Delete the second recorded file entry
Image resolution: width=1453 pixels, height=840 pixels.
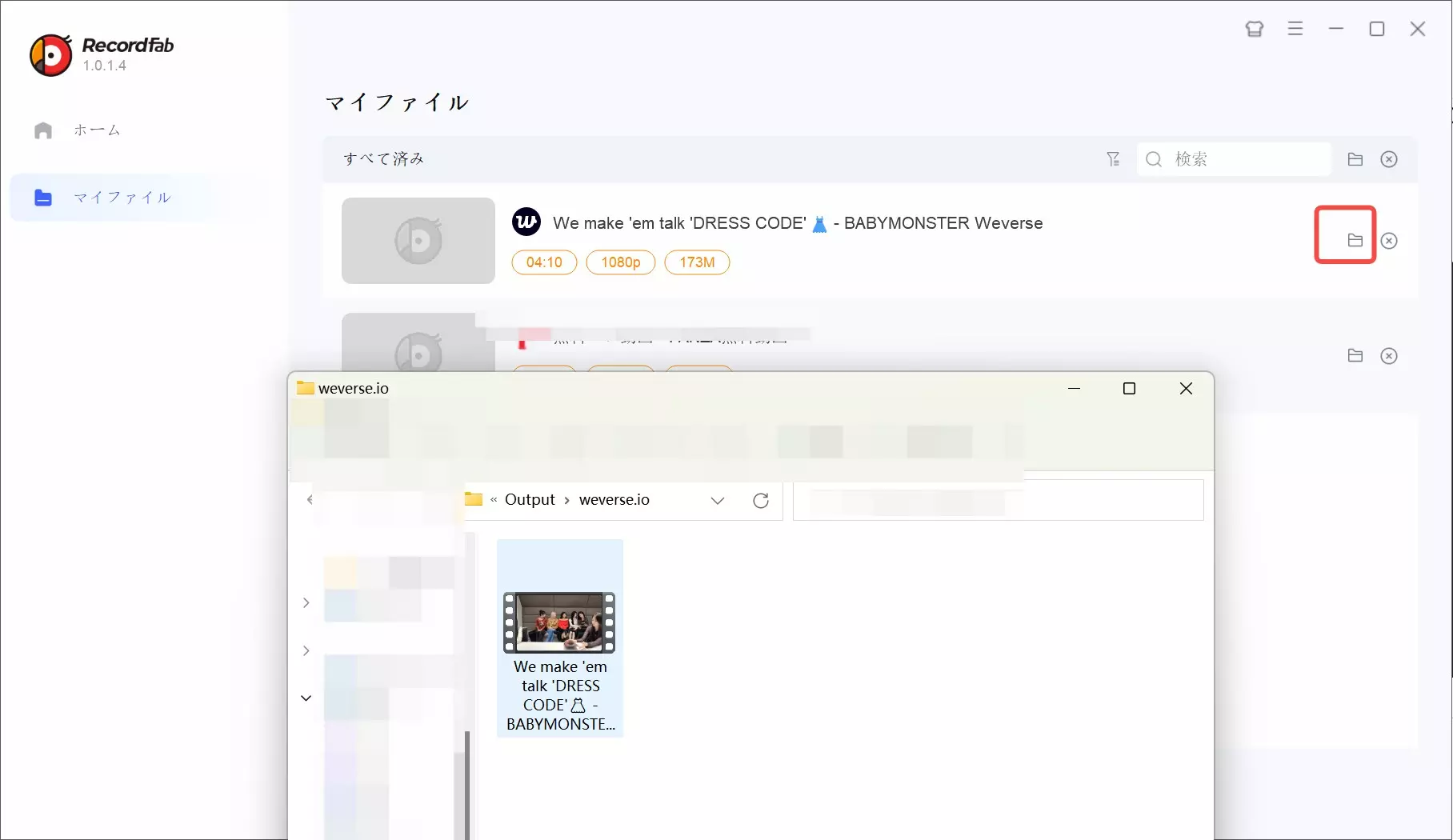[1389, 356]
